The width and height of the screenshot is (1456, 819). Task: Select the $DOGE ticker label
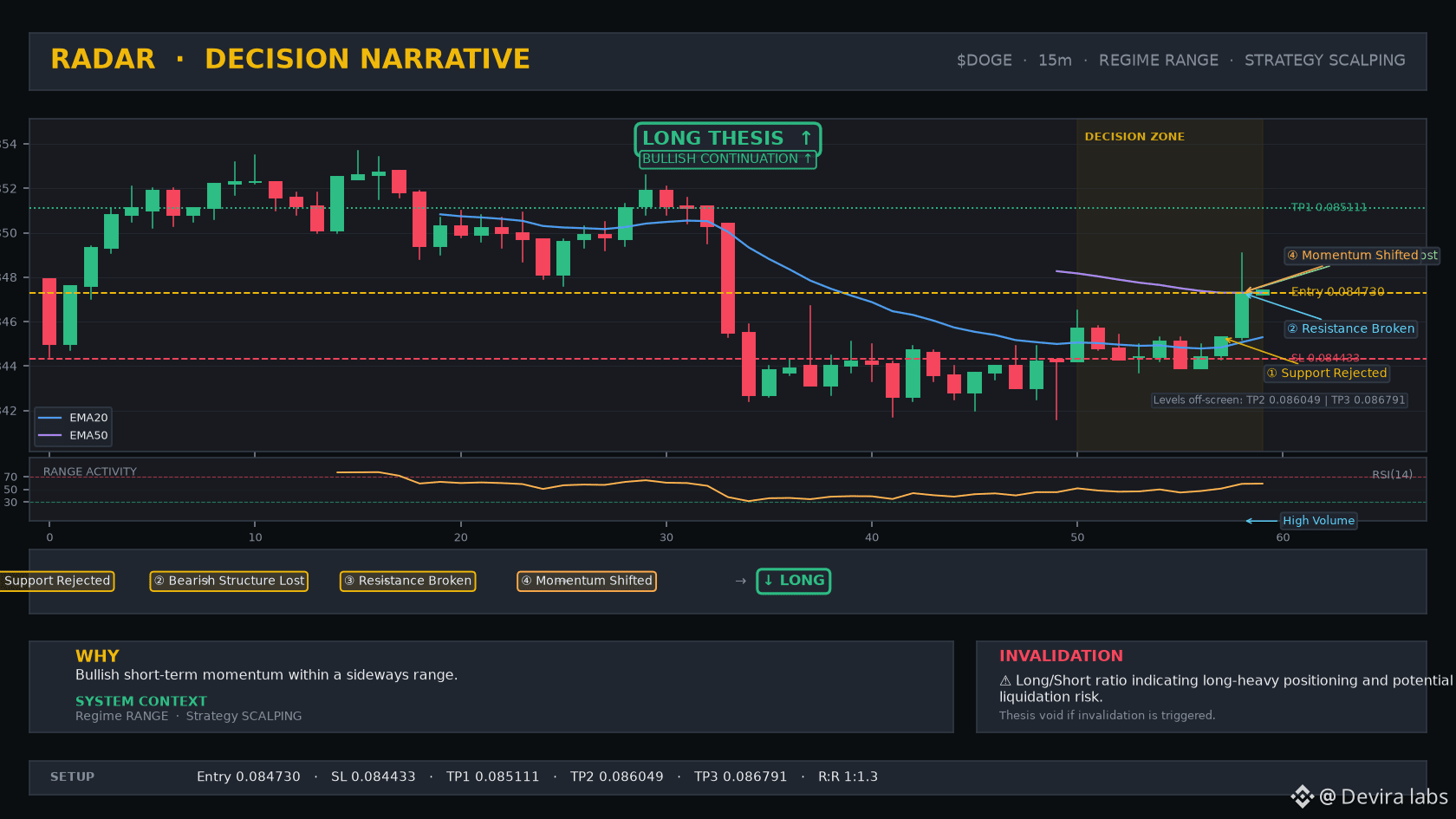point(984,60)
